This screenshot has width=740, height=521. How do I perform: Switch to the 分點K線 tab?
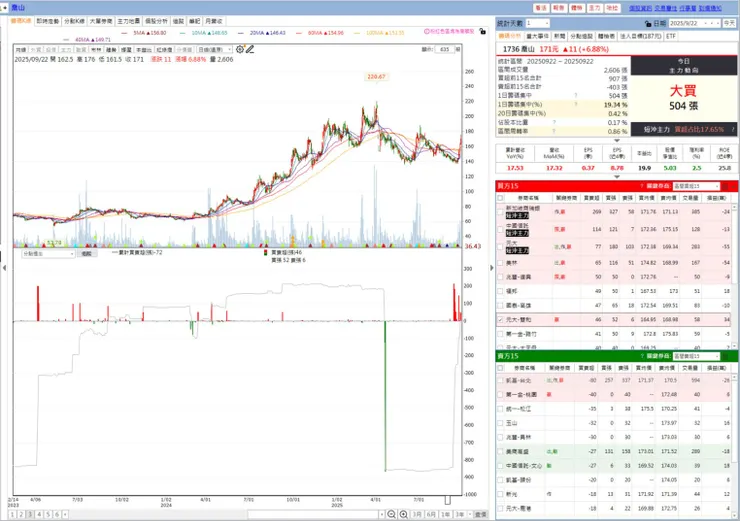pyautogui.click(x=75, y=21)
